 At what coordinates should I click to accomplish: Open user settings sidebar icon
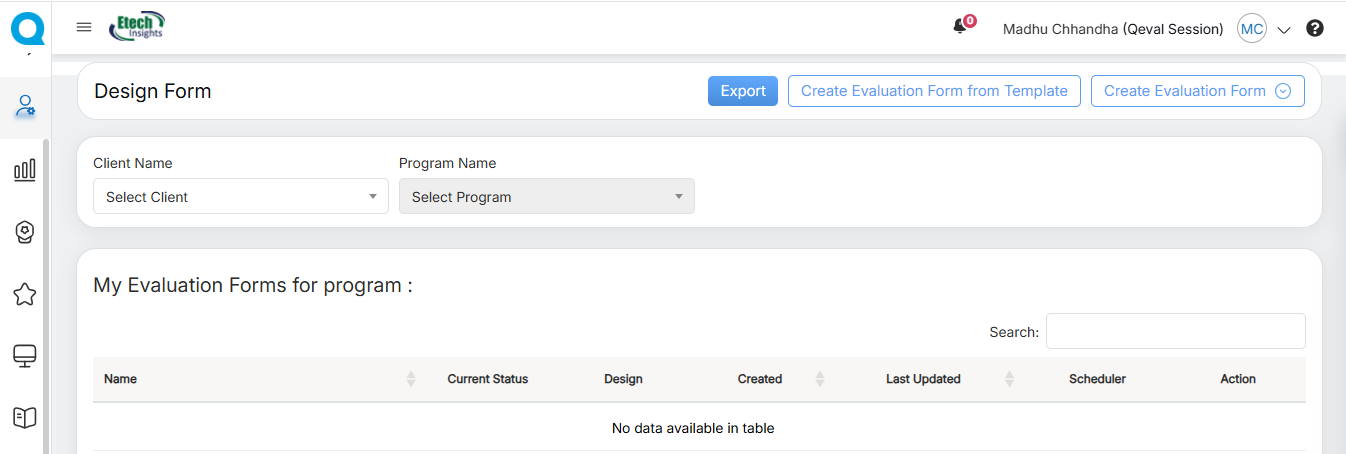[x=25, y=106]
